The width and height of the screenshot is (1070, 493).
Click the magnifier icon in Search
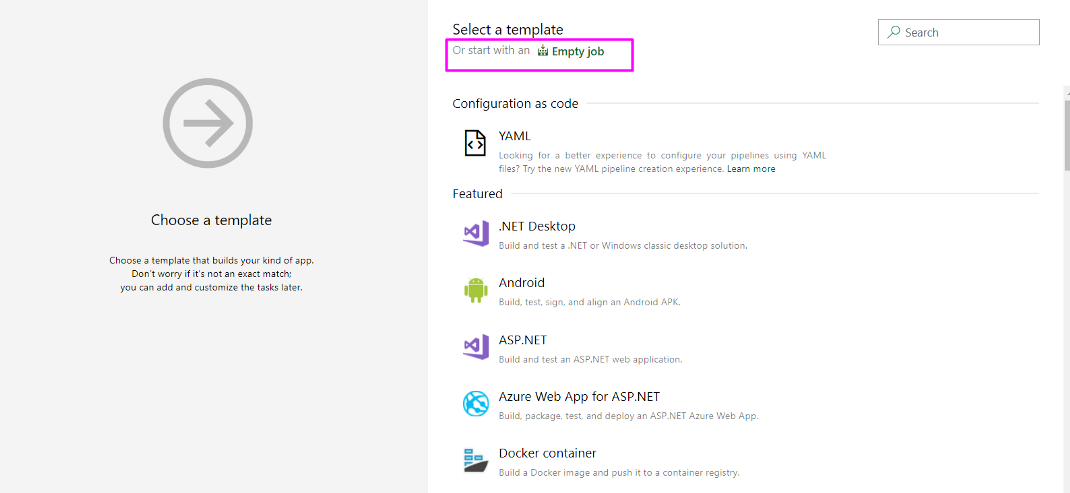coord(893,32)
